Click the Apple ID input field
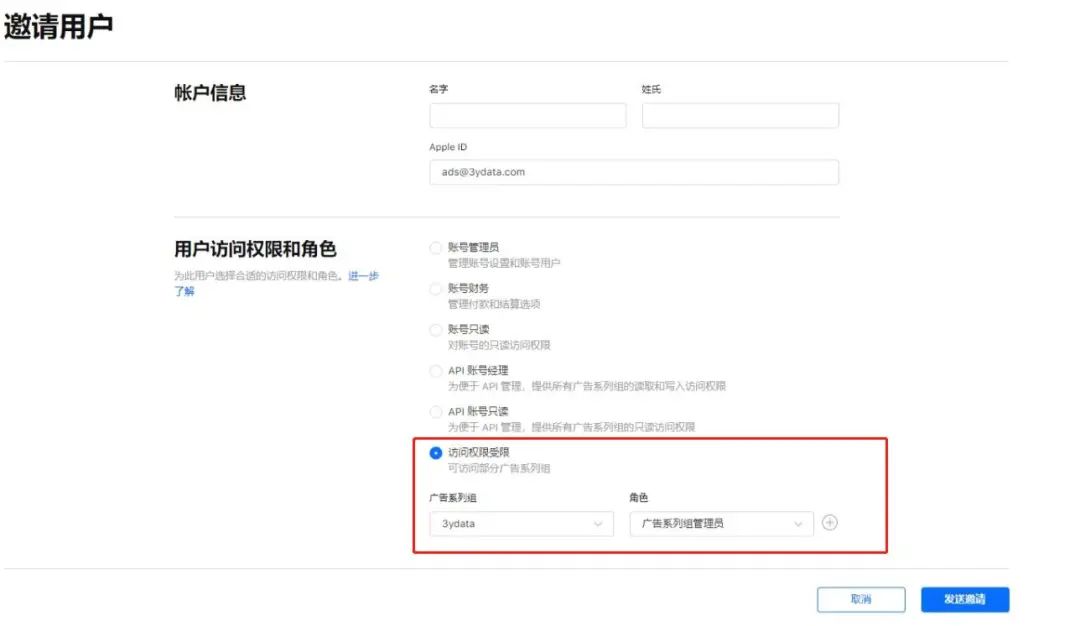The width and height of the screenshot is (1080, 626). pyautogui.click(x=634, y=172)
